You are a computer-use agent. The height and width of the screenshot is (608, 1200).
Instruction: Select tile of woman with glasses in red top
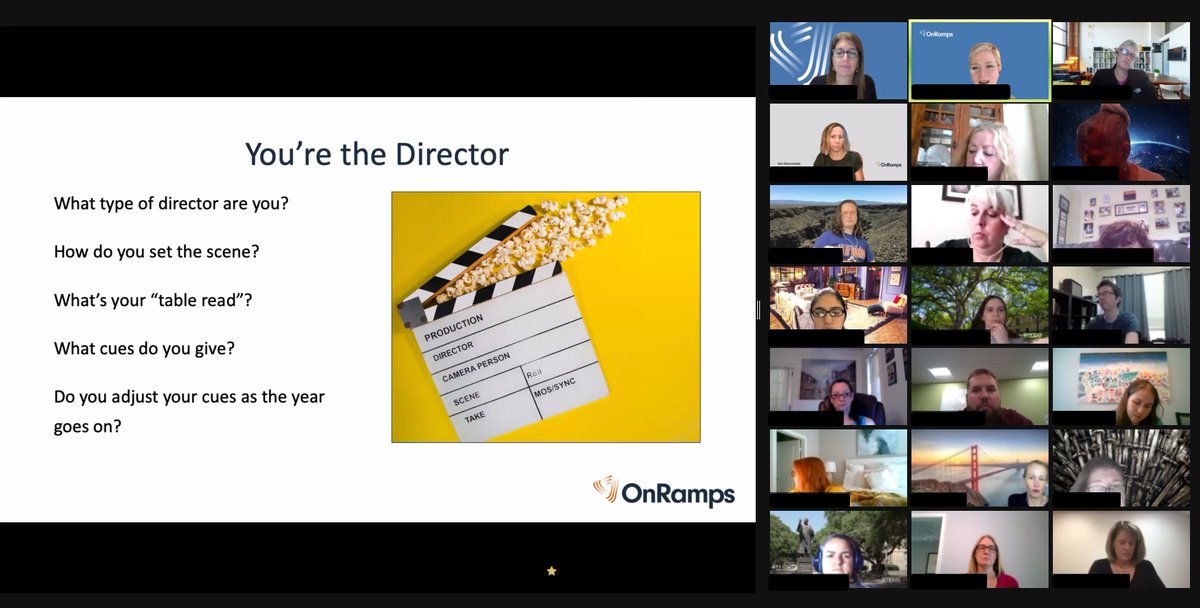980,549
